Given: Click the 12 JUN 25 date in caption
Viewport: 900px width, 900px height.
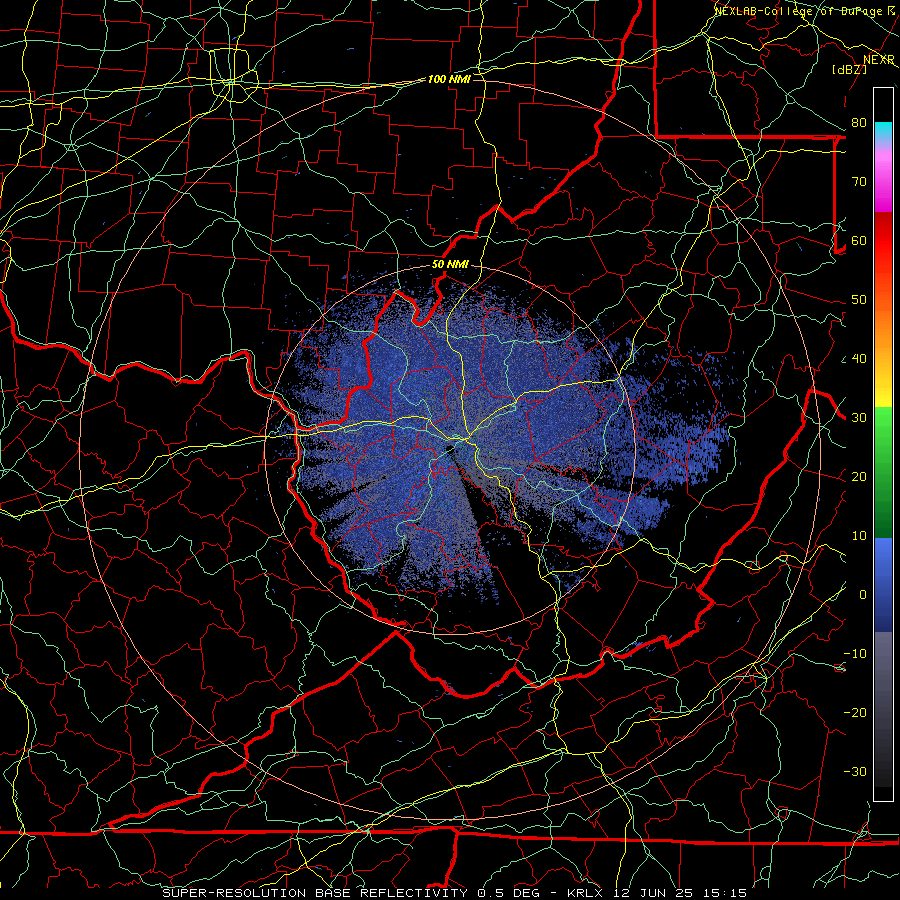Looking at the screenshot, I should point(653,893).
